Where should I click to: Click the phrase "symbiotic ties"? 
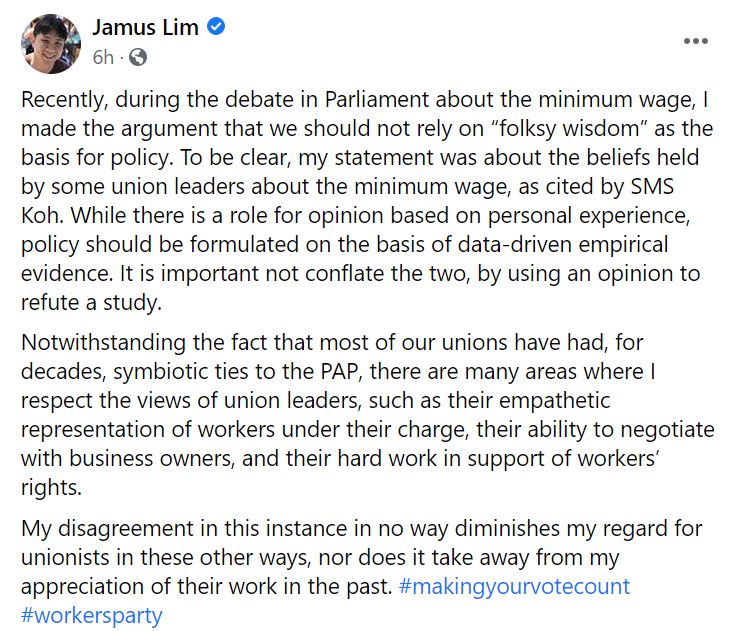pos(163,372)
